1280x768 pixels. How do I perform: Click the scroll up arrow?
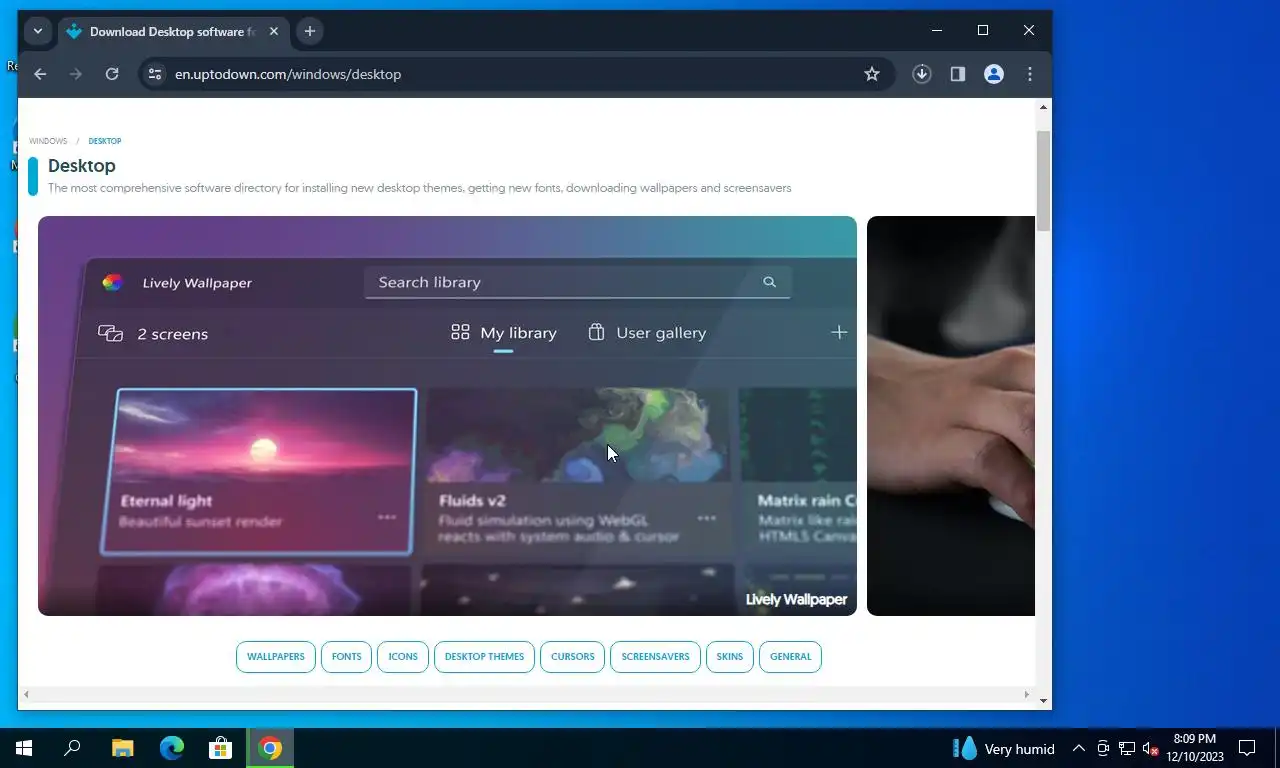coord(1043,106)
